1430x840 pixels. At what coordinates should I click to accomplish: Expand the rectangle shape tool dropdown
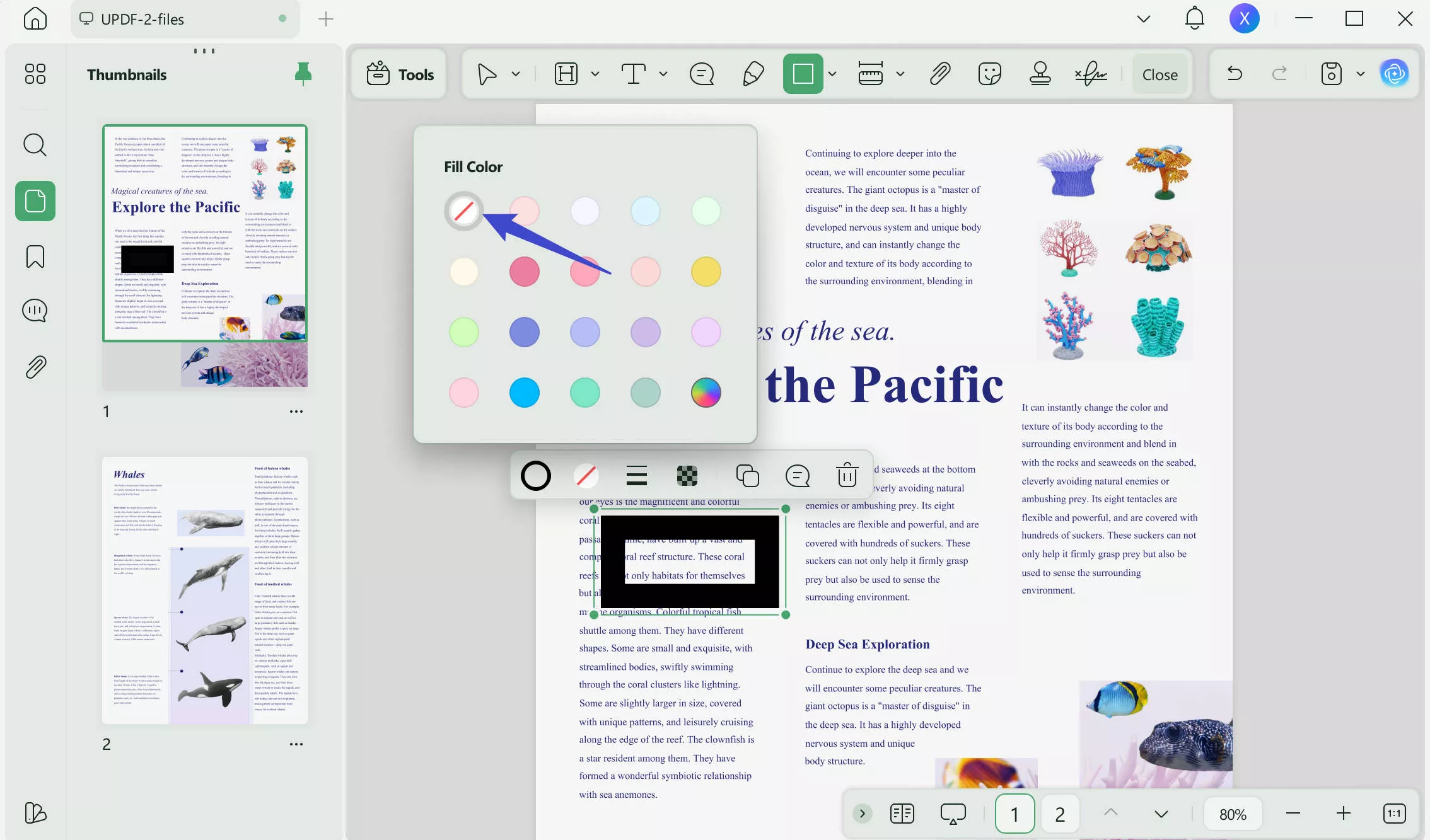point(832,74)
